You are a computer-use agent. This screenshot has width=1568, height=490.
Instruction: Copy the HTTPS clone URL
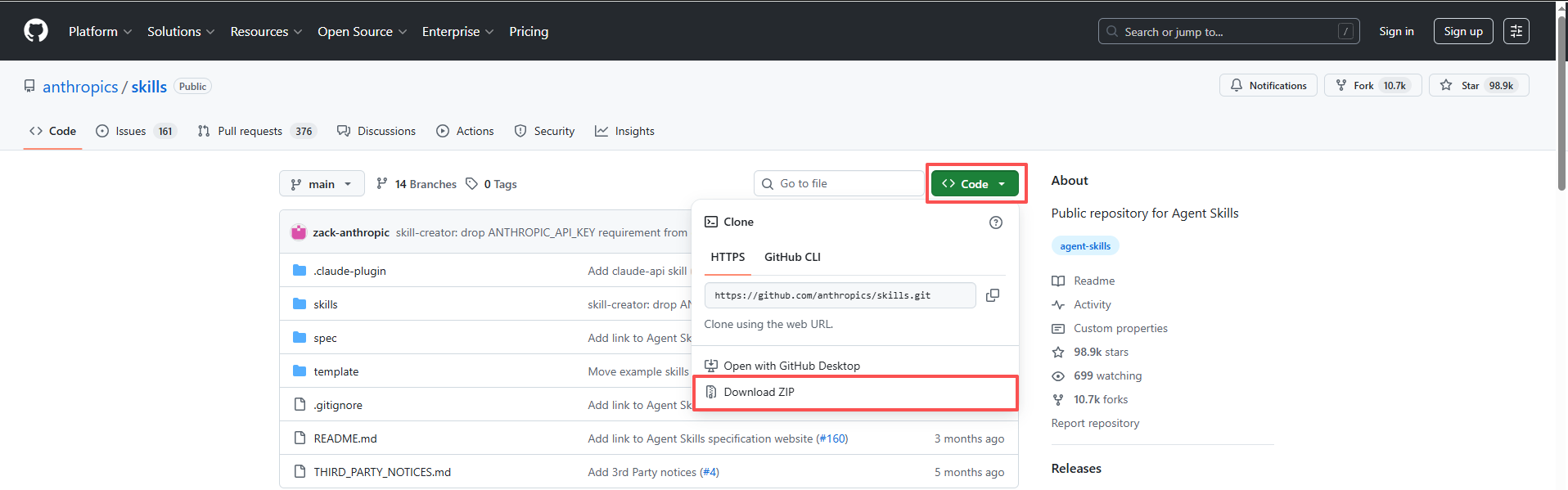[993, 295]
